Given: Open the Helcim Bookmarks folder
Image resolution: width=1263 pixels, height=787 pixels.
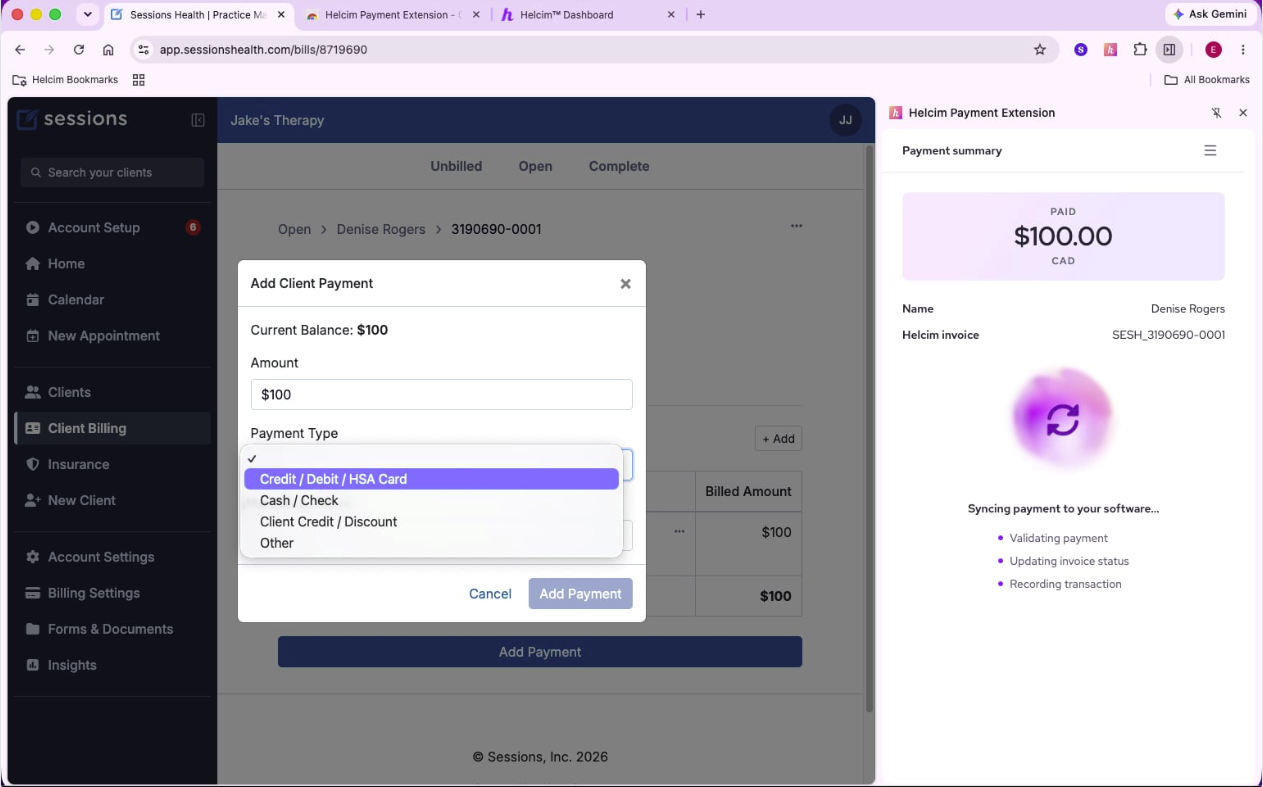Looking at the screenshot, I should [65, 79].
